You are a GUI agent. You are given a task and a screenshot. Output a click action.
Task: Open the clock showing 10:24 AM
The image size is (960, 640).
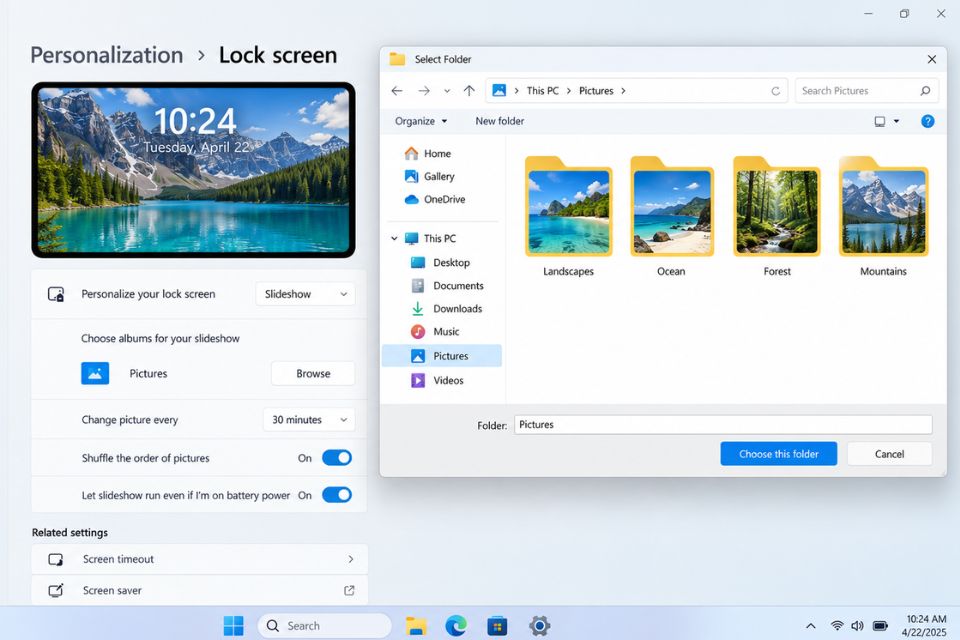click(924, 625)
